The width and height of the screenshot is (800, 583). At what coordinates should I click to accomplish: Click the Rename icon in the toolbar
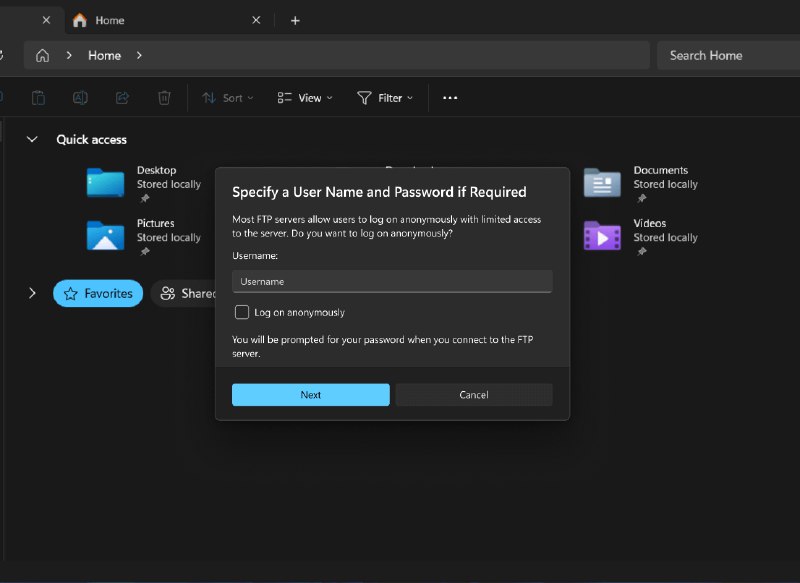pyautogui.click(x=80, y=97)
